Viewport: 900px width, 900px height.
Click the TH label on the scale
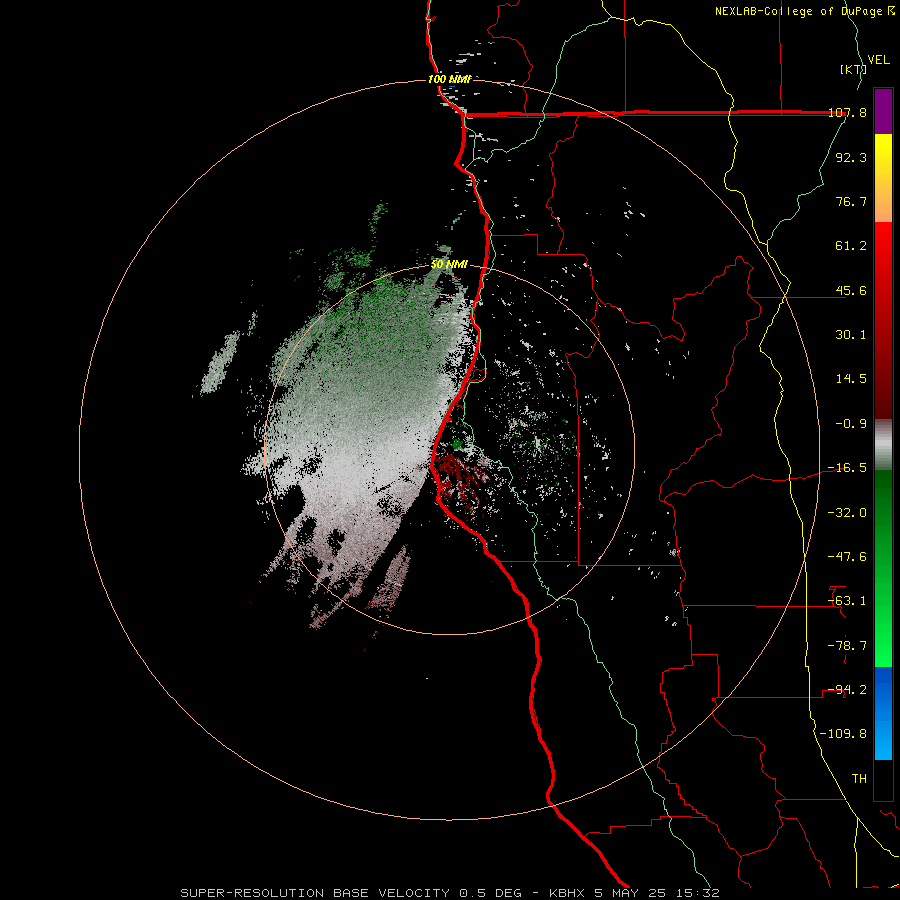859,779
